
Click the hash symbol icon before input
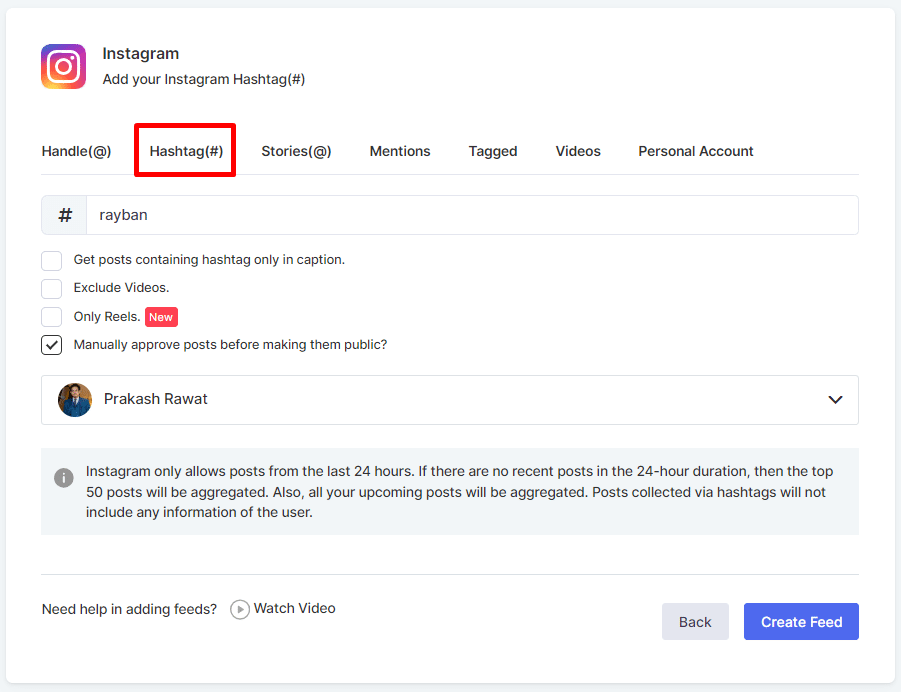65,215
